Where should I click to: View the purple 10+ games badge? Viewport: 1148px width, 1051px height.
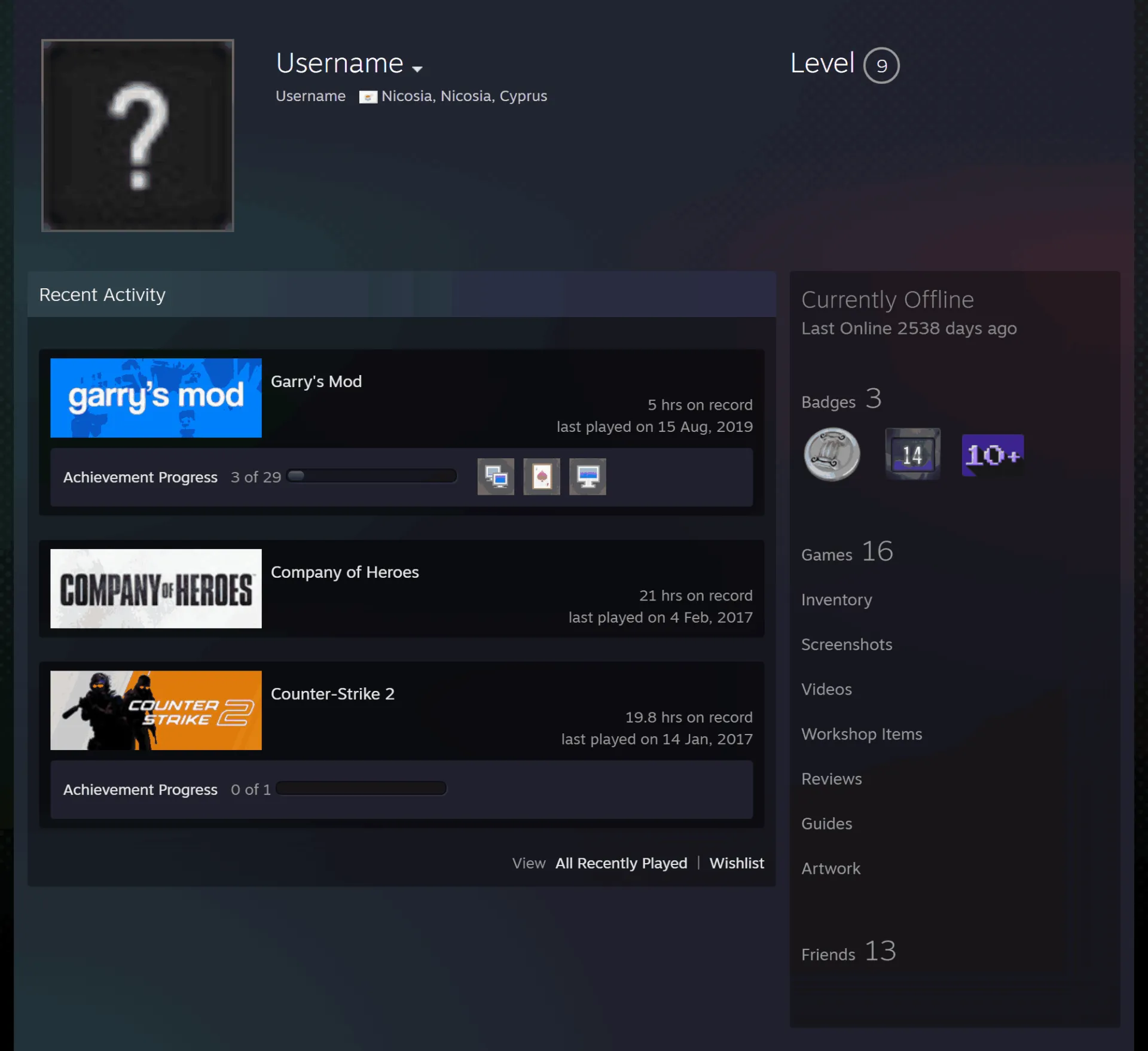point(993,455)
